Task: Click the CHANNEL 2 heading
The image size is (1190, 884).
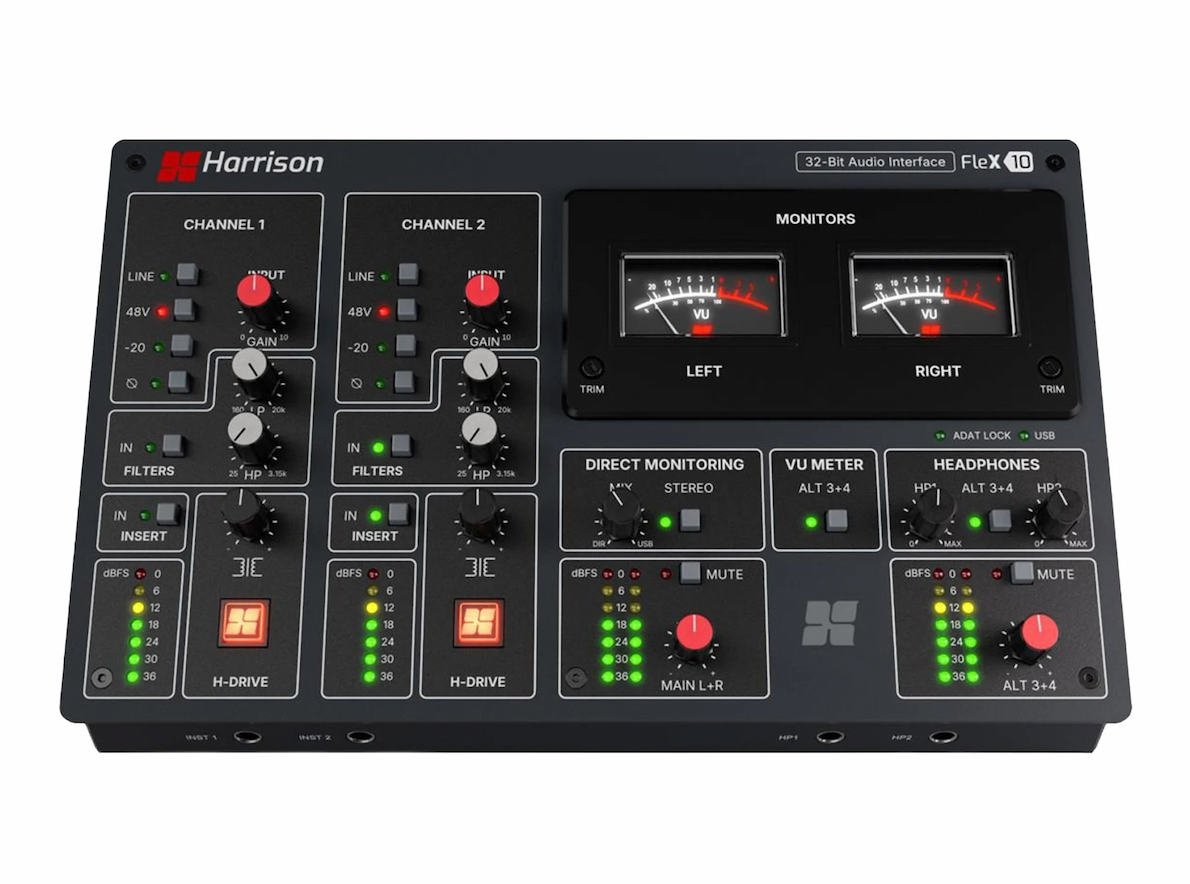Action: pyautogui.click(x=443, y=225)
